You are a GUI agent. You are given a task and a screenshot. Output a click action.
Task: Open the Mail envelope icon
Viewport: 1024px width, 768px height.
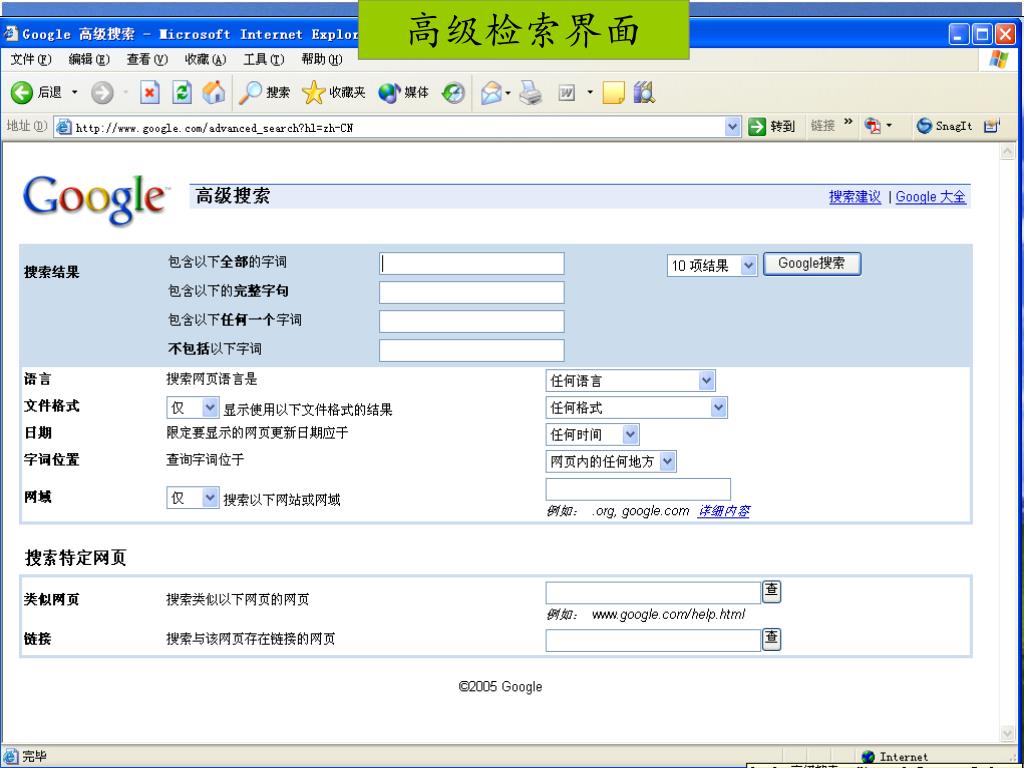pyautogui.click(x=491, y=93)
